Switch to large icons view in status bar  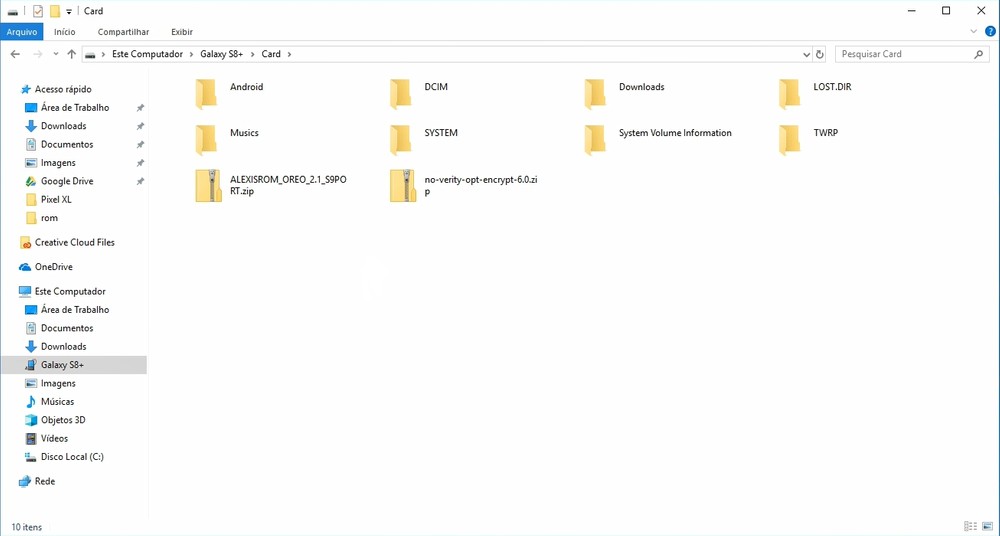[987, 526]
